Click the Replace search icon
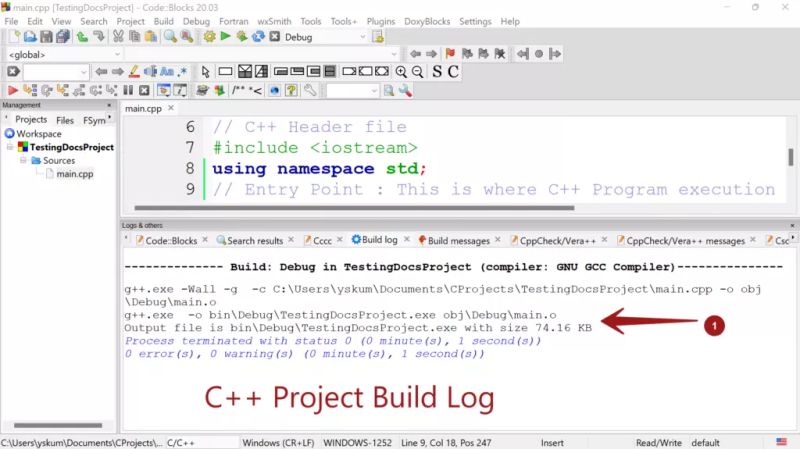 point(187,37)
